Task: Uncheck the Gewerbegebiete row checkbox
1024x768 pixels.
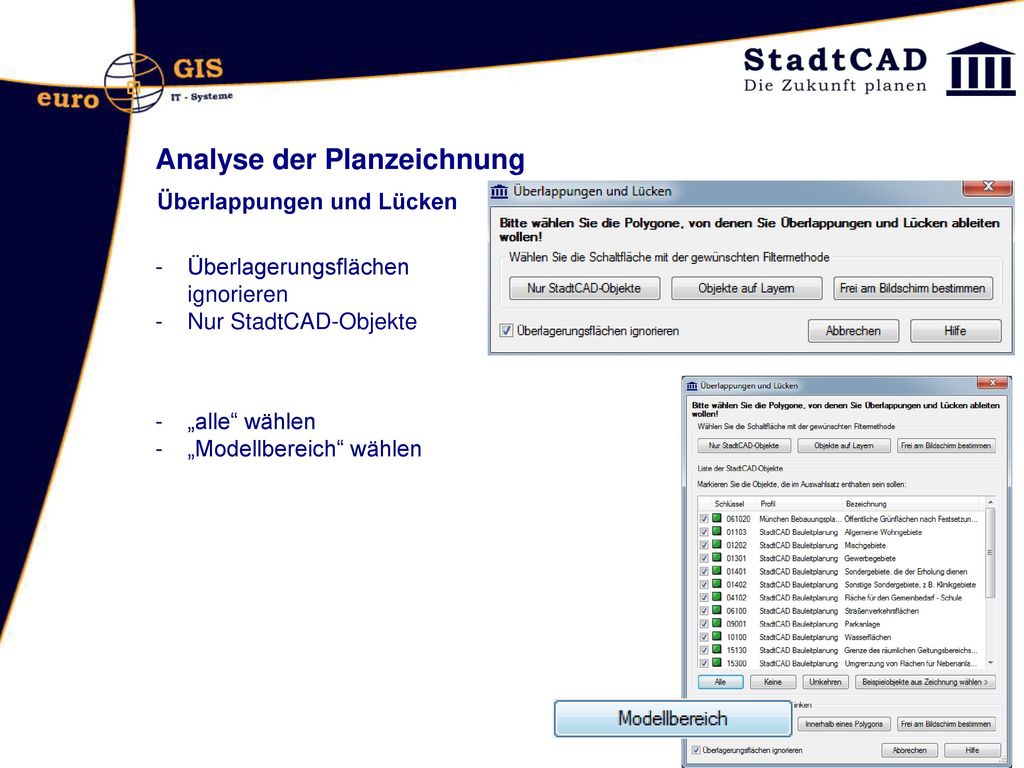Action: (704, 558)
